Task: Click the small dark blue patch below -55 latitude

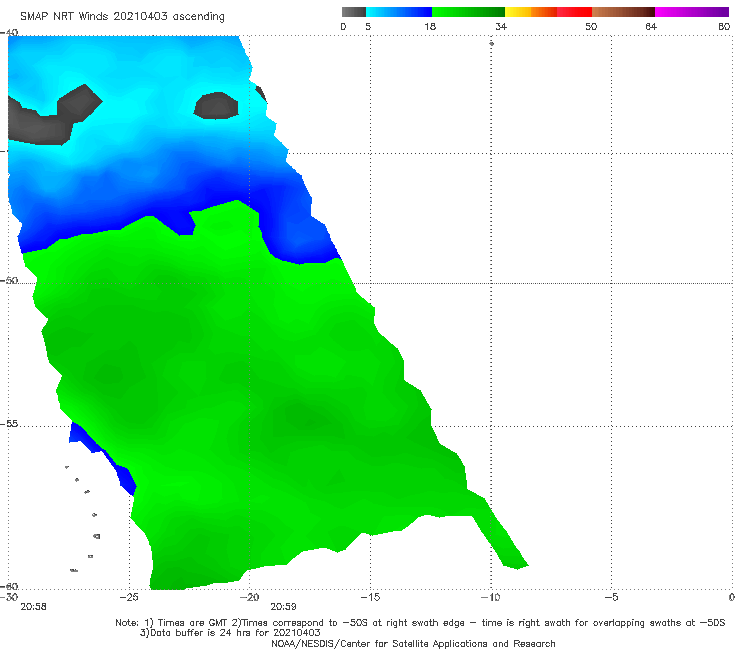Action: click(x=101, y=458)
